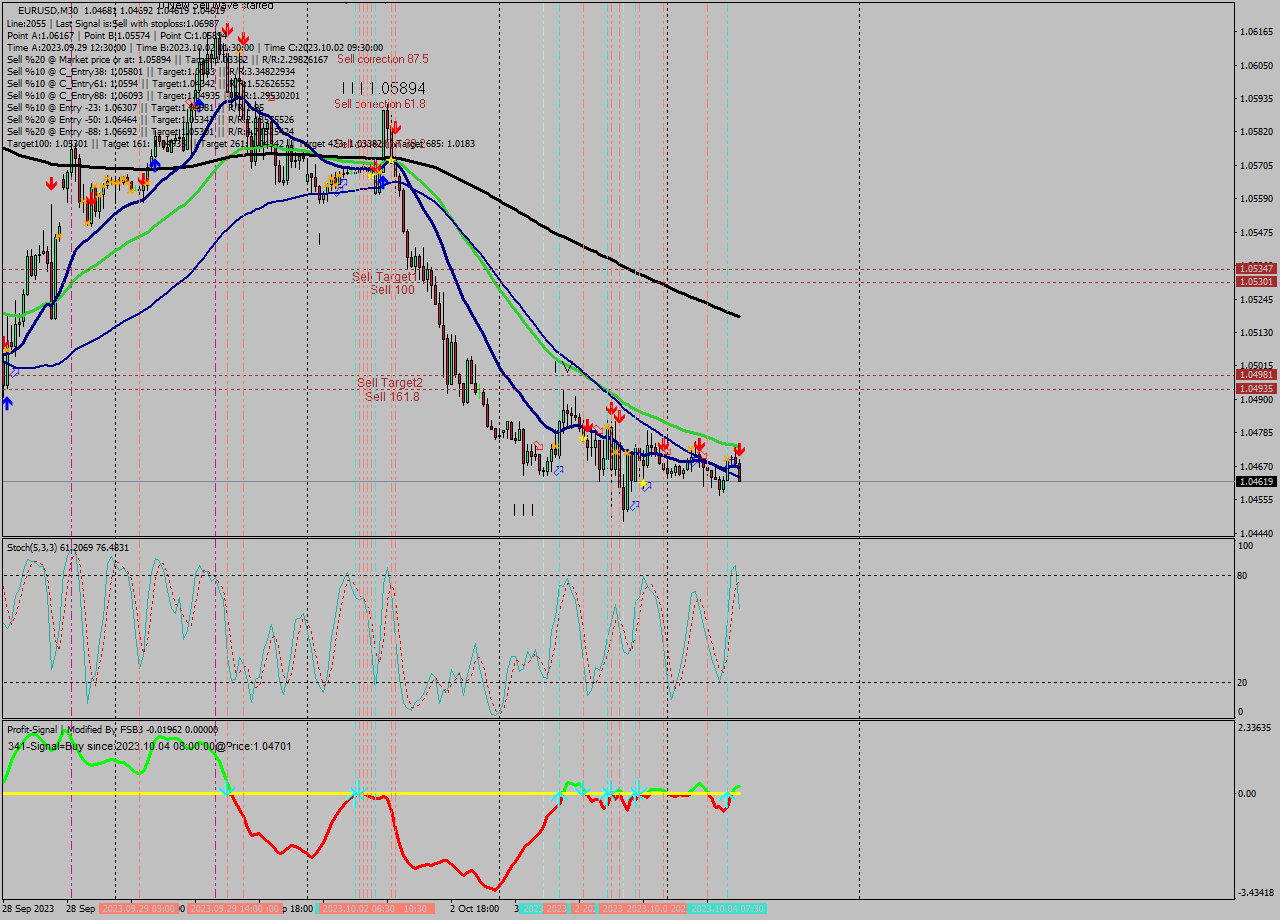Click the rightmost red down arrow above current candles

coord(740,449)
